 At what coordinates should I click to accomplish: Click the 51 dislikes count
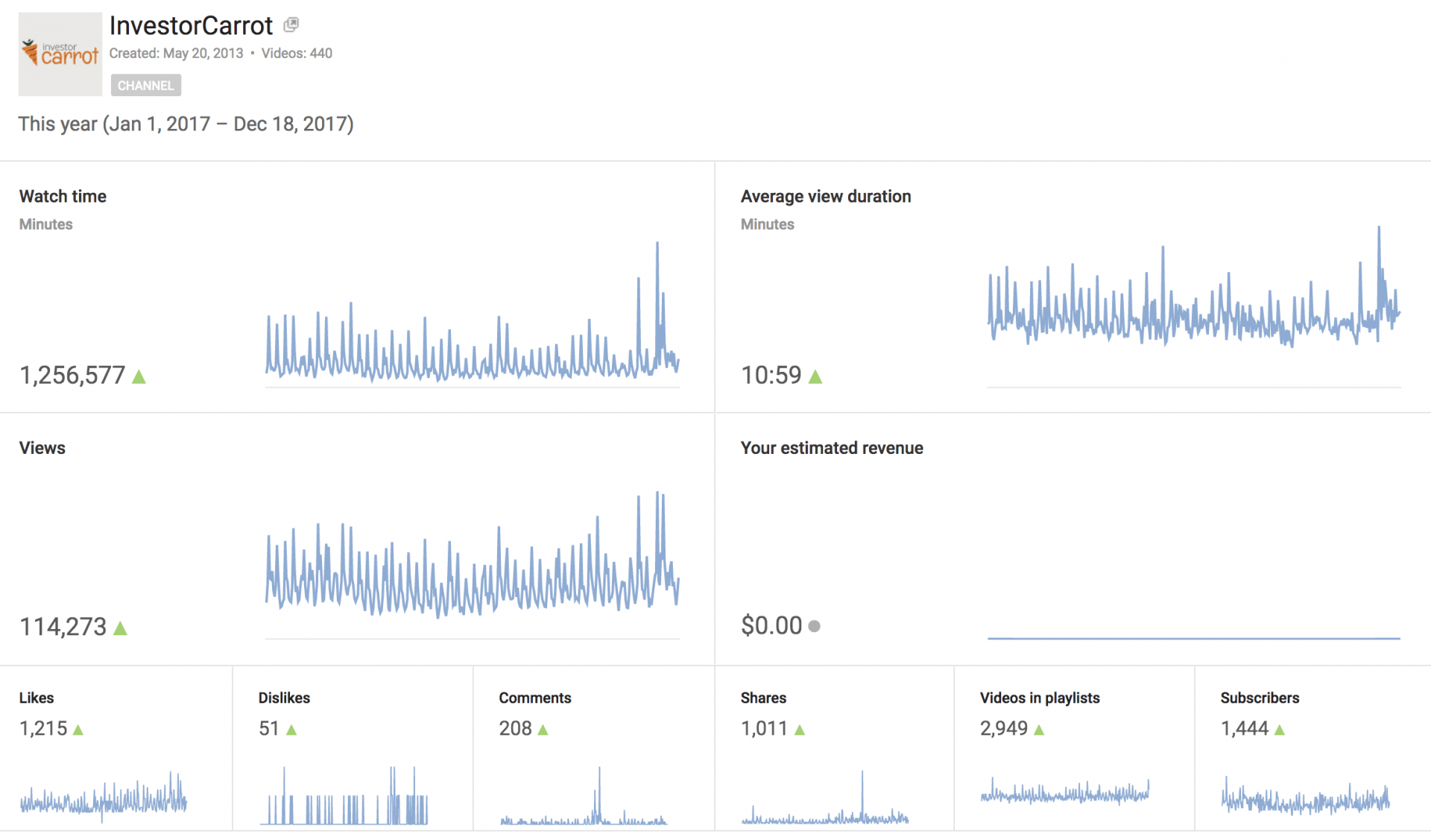[x=269, y=728]
